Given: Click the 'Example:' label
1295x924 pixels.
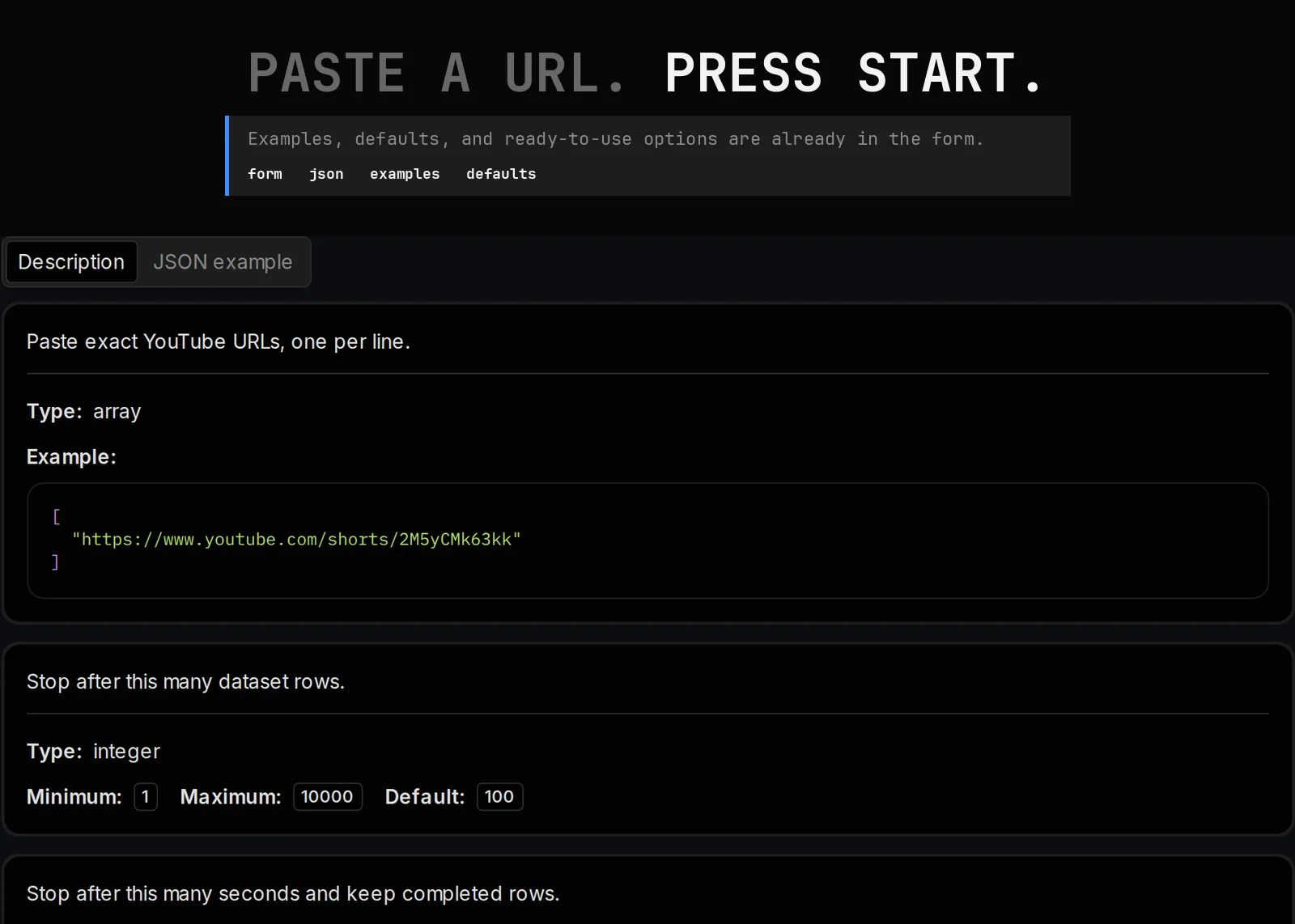Looking at the screenshot, I should (x=71, y=457).
